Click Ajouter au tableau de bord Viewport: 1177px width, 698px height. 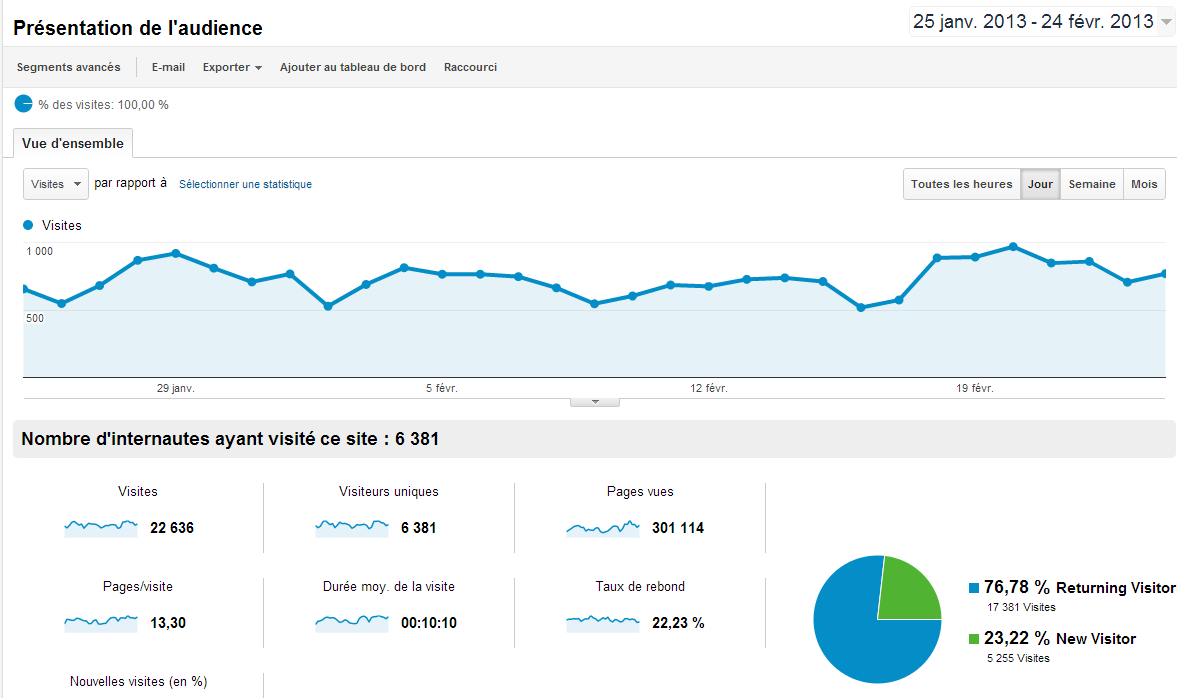click(353, 67)
